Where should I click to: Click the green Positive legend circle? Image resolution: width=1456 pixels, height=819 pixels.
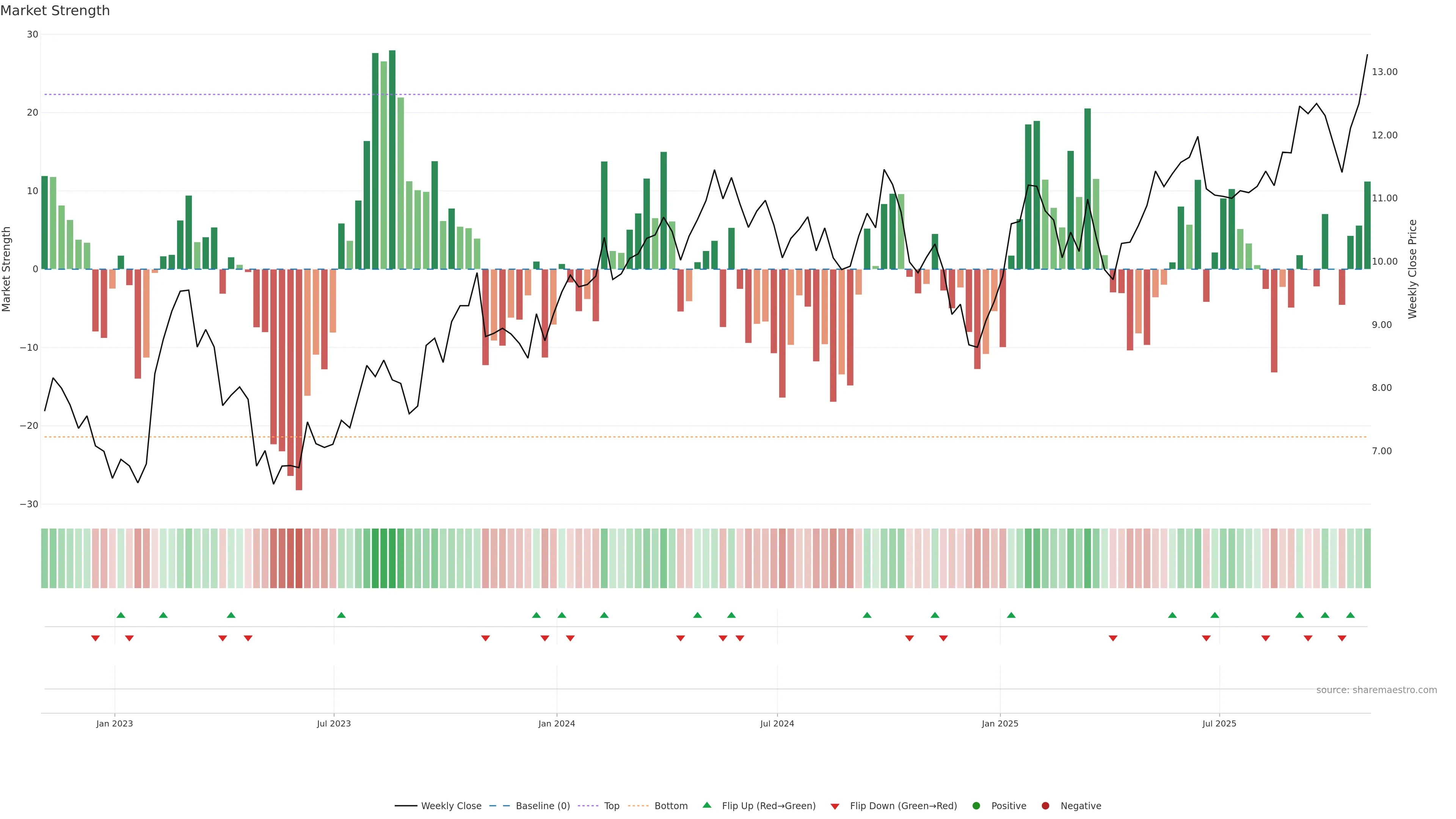(x=976, y=806)
